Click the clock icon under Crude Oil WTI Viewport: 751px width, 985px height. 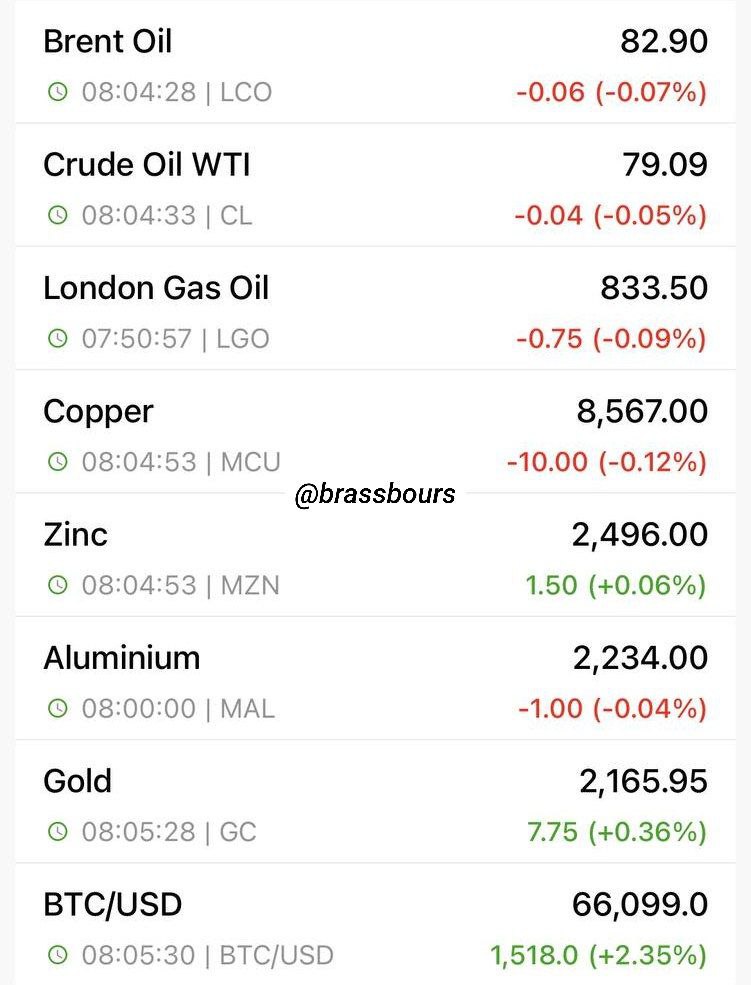click(x=57, y=215)
